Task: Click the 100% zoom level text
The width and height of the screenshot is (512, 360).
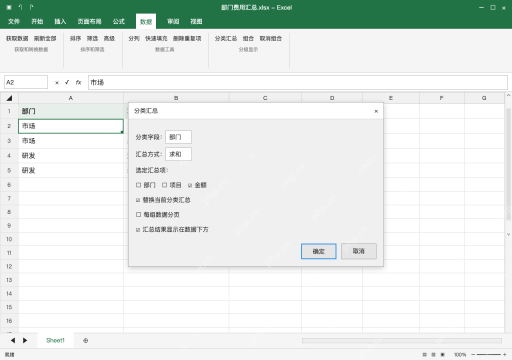Action: 460,355
